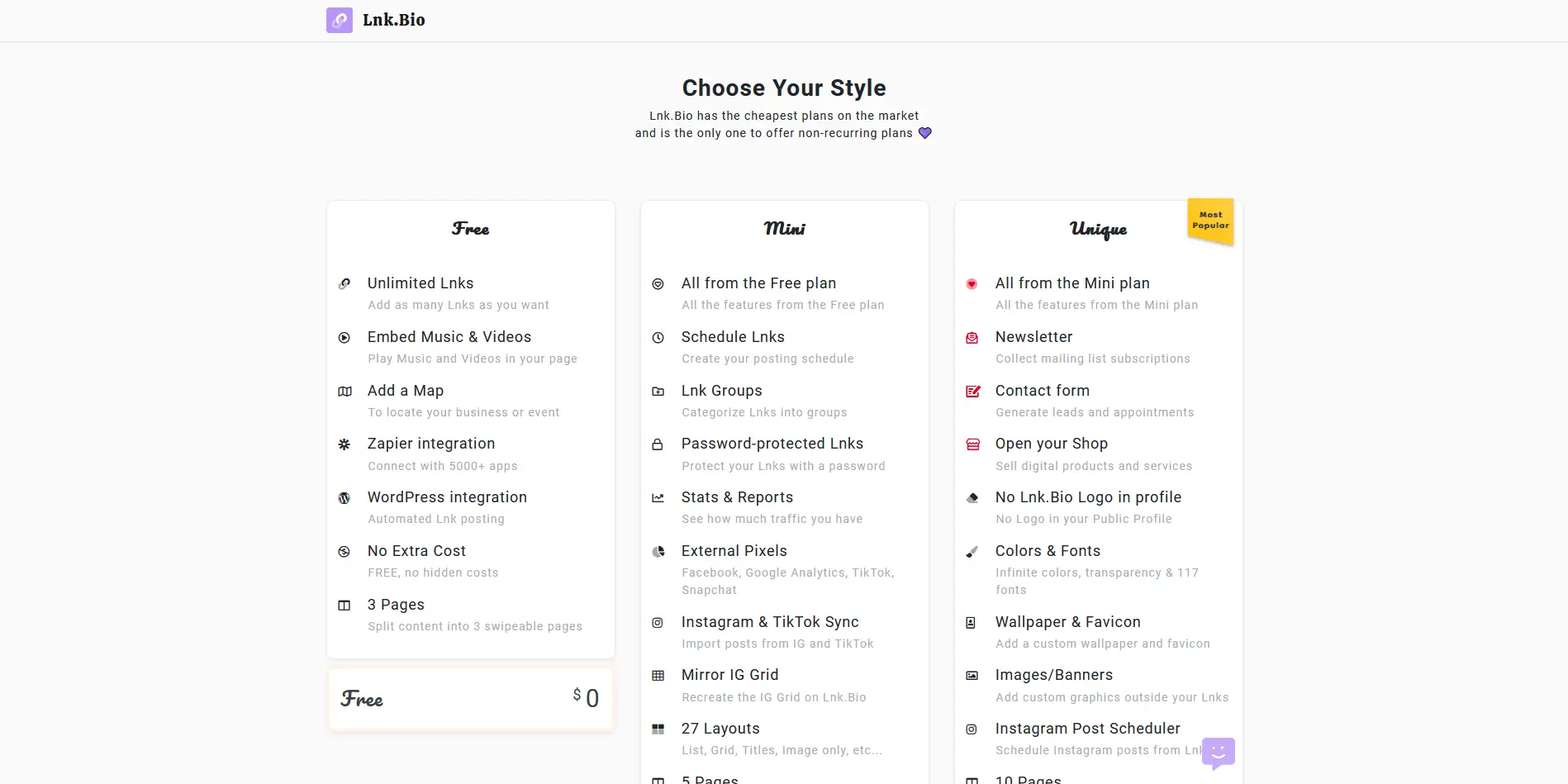Screen dimensions: 1568x784
Task: Select the Free plan price card showing $0
Action: 471,700
